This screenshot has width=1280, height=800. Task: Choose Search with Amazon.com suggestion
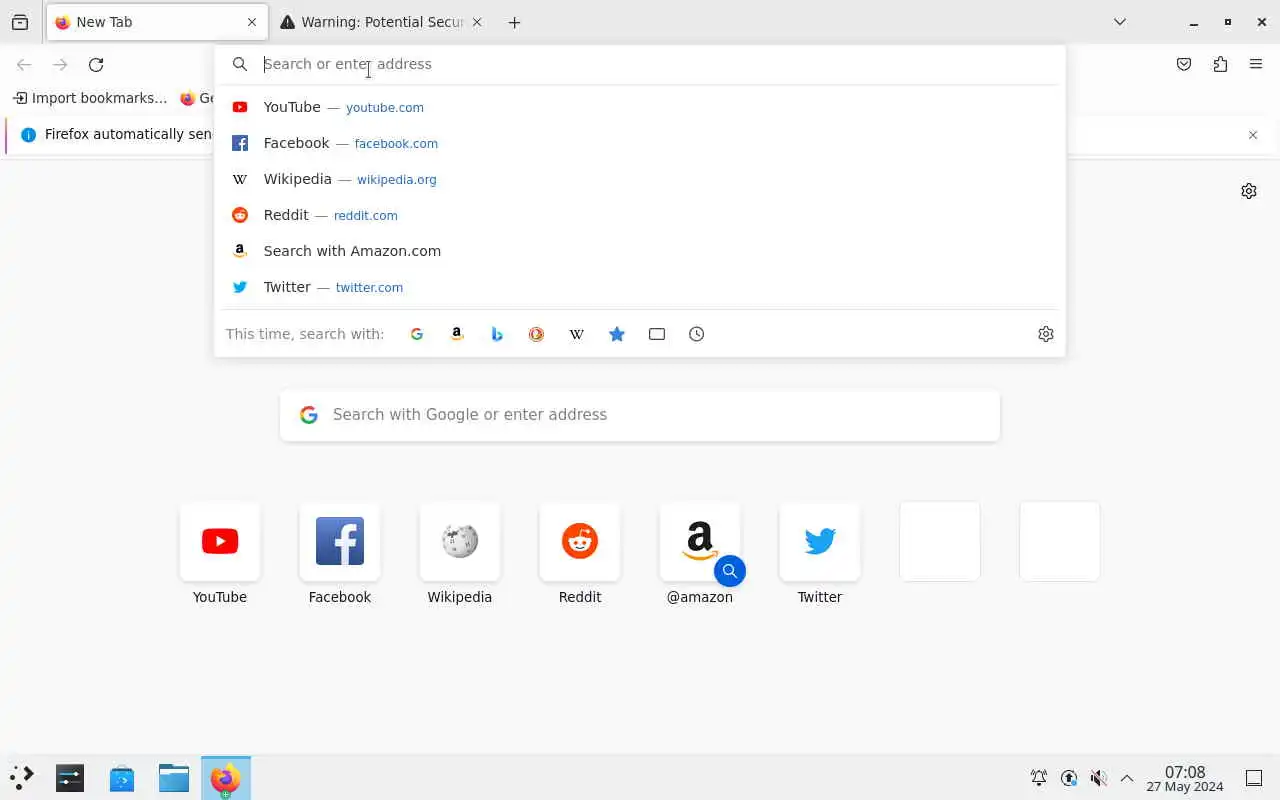click(640, 251)
